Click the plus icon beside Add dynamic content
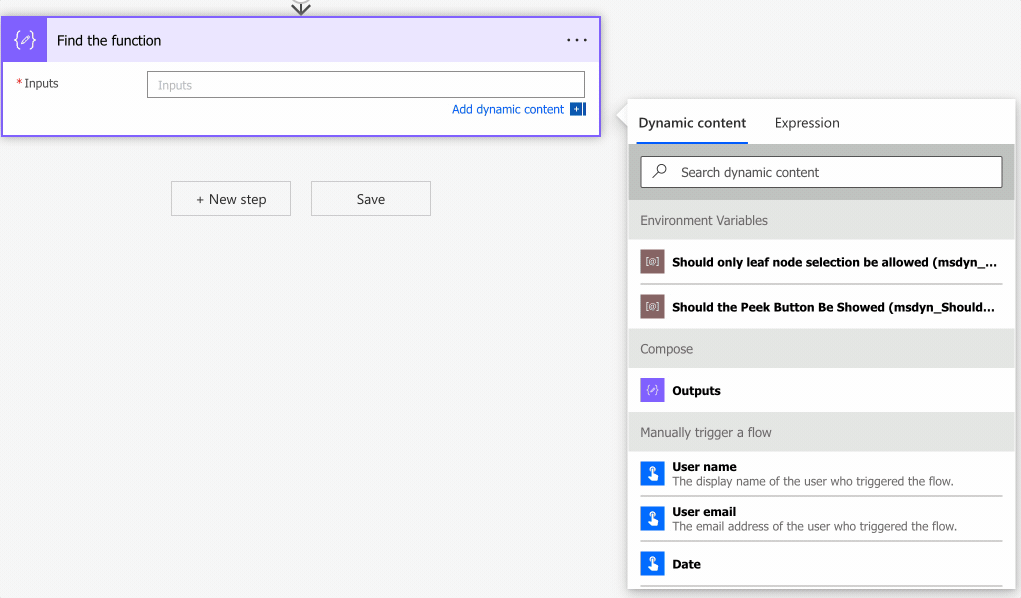The width and height of the screenshot is (1021, 598). (577, 109)
